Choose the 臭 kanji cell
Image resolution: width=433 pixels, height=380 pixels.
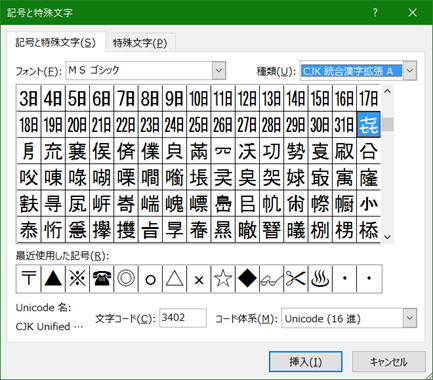point(248,177)
